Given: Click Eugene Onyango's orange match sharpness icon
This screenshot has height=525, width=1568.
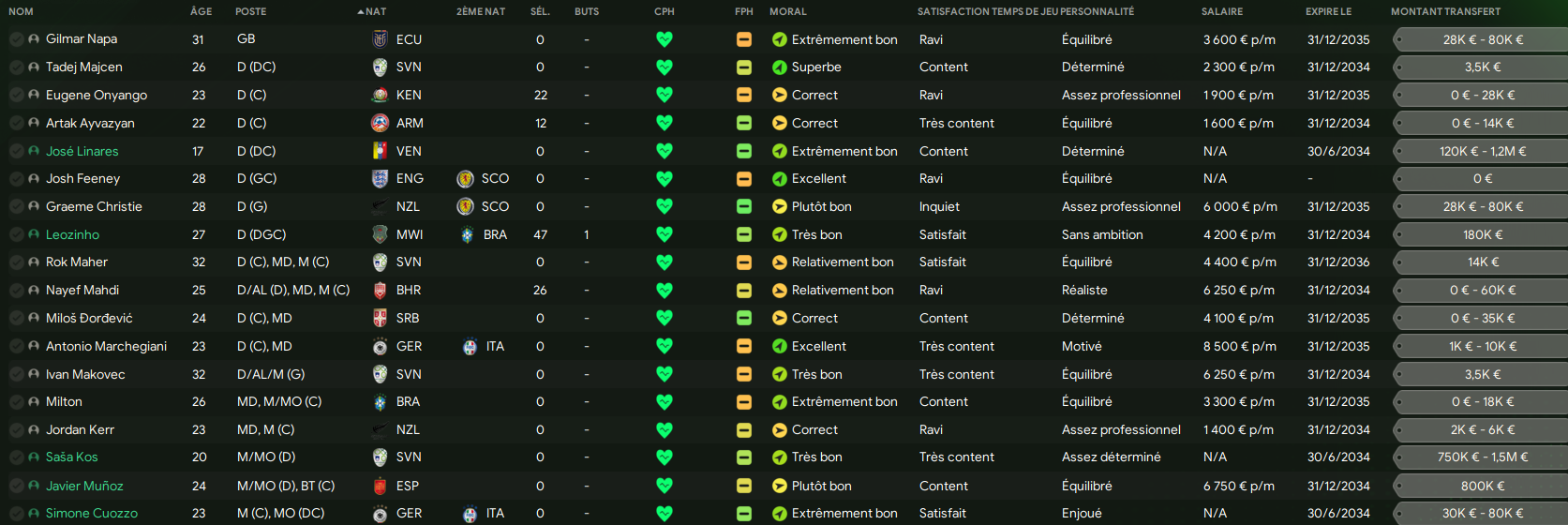Looking at the screenshot, I should (x=743, y=95).
